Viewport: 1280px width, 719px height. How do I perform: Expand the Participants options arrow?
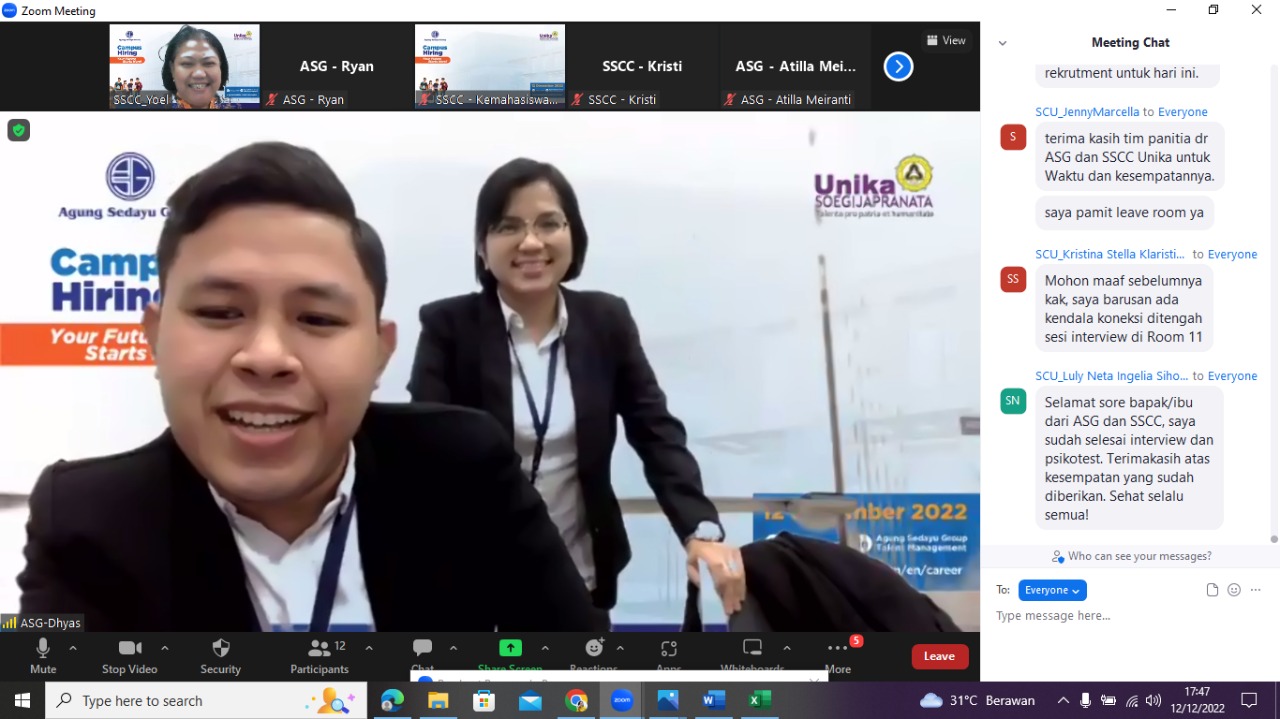(369, 648)
